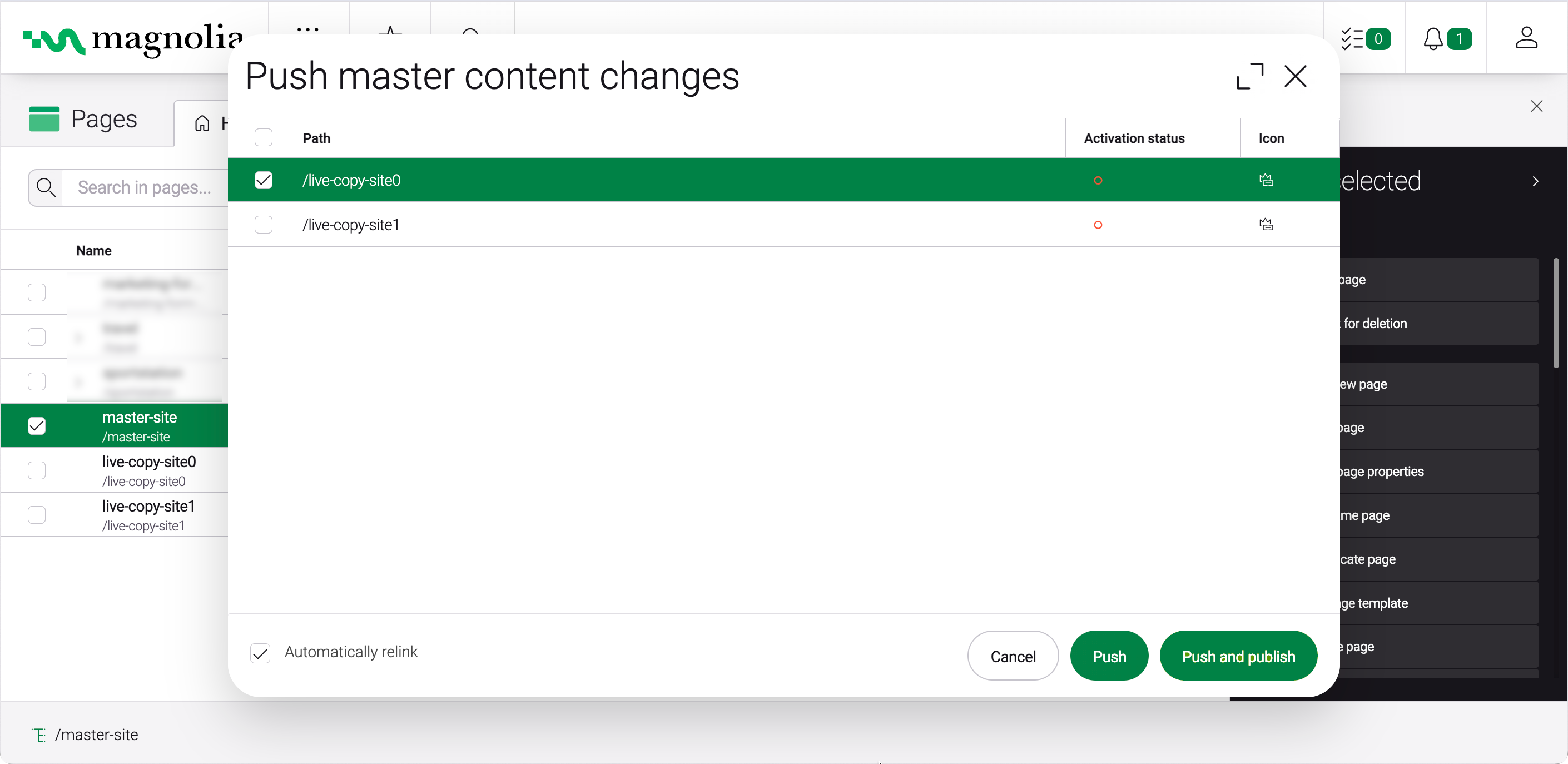Open the user profile icon

pyautogui.click(x=1526, y=38)
